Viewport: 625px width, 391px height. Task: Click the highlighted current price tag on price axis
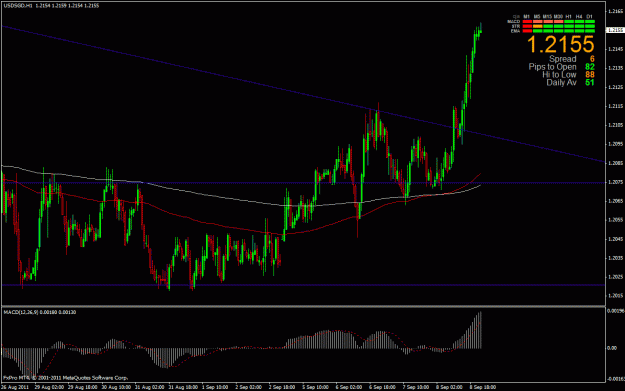(x=615, y=30)
